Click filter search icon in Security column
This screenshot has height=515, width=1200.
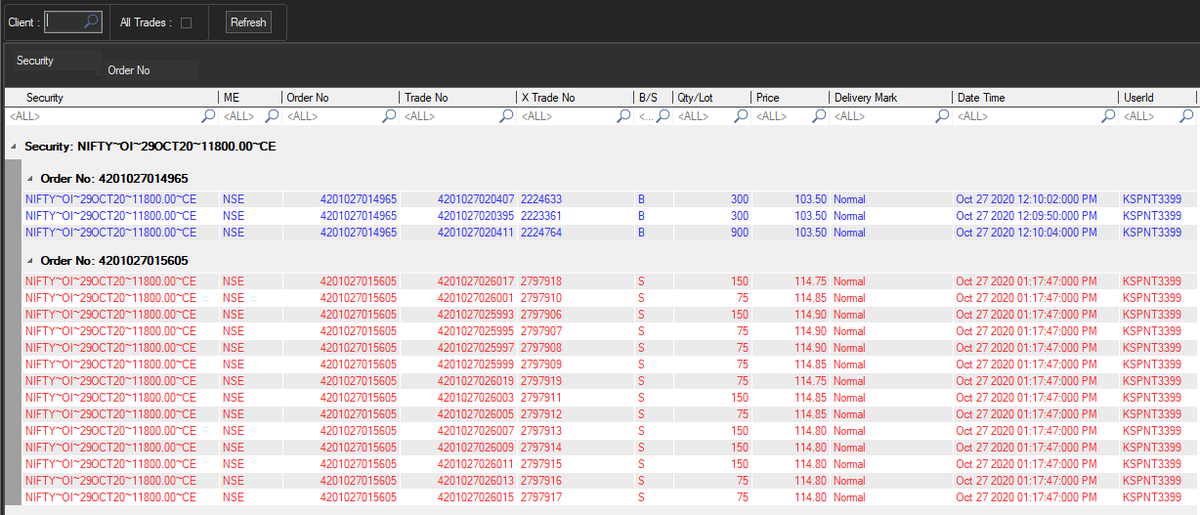tap(208, 116)
